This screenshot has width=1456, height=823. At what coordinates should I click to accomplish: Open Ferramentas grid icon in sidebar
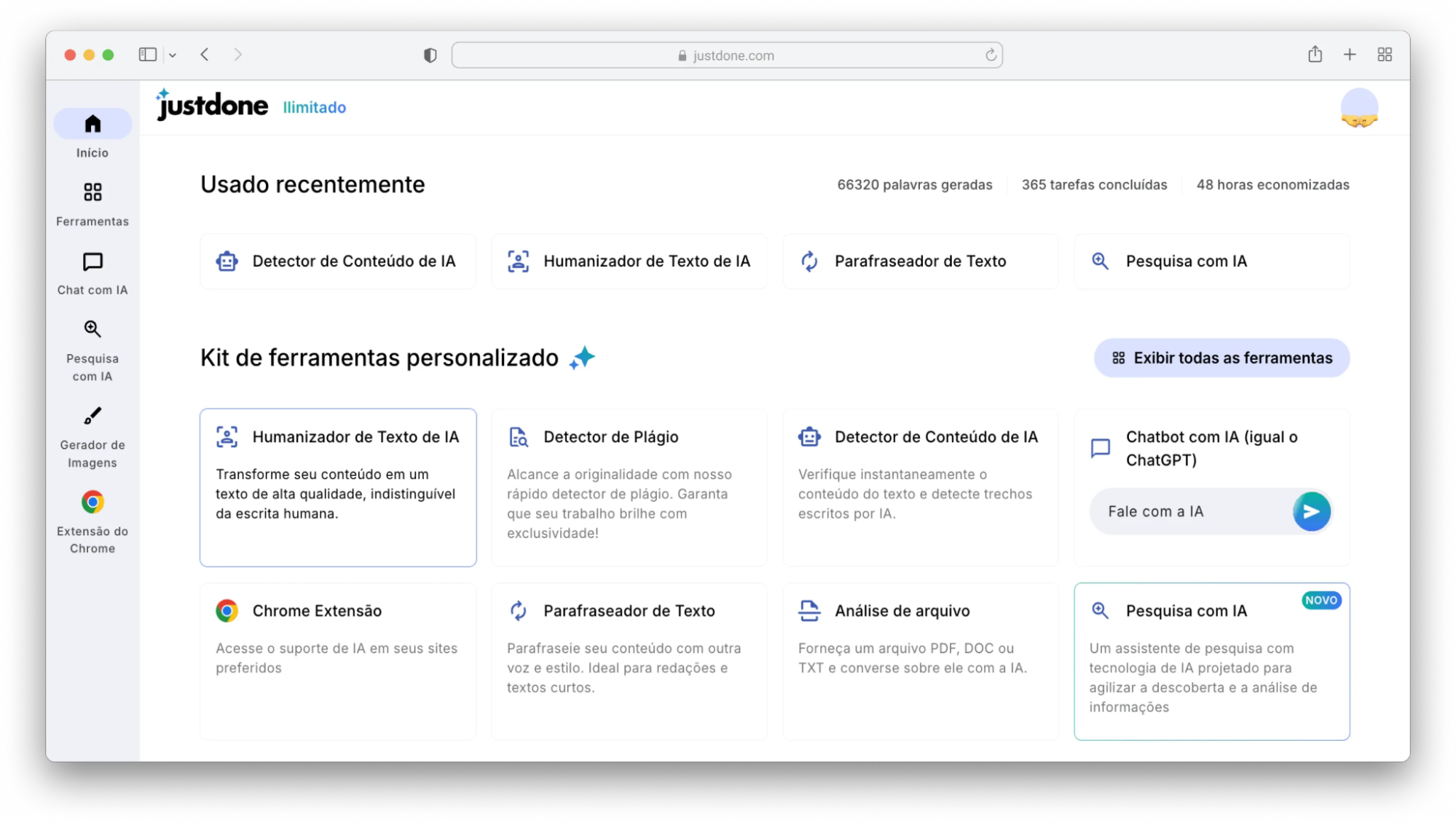[93, 192]
